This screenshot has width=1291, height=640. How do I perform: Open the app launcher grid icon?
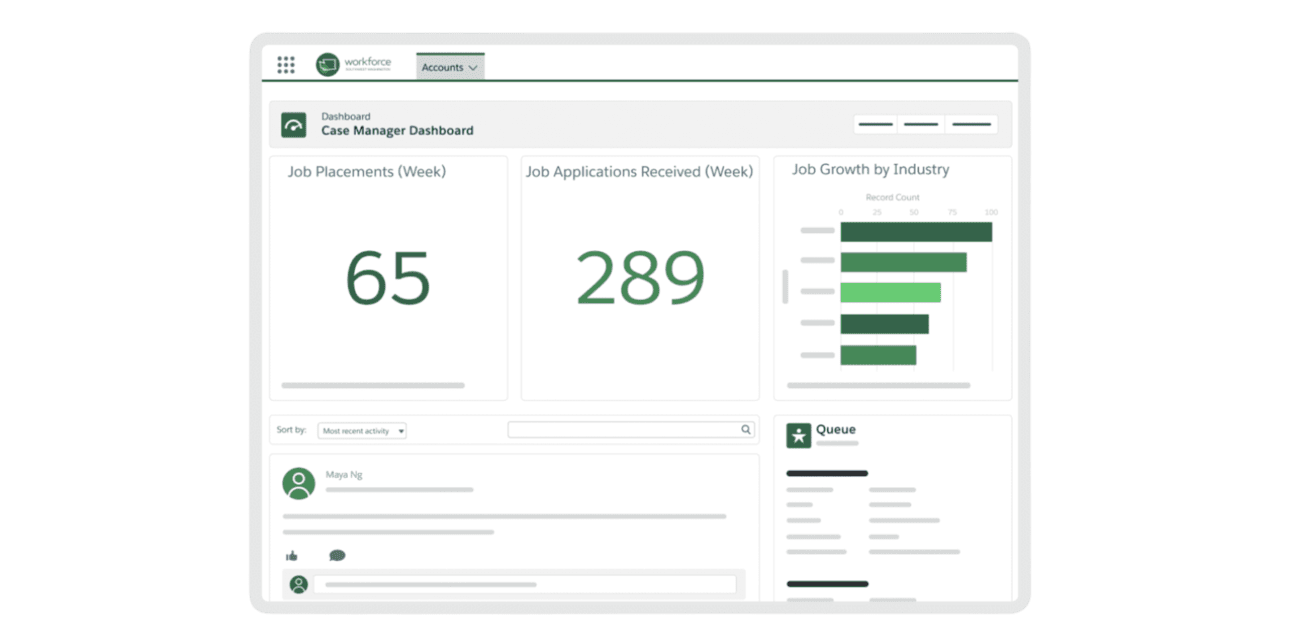tap(286, 66)
